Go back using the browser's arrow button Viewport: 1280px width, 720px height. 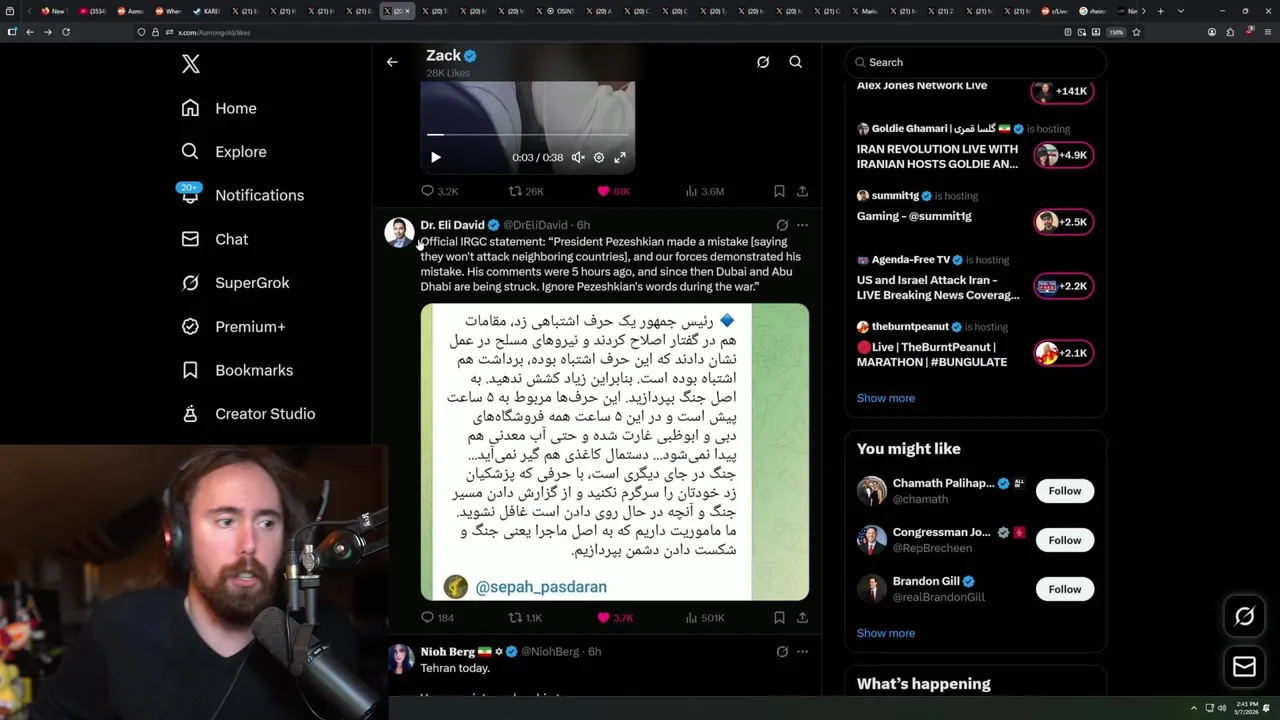click(x=30, y=32)
